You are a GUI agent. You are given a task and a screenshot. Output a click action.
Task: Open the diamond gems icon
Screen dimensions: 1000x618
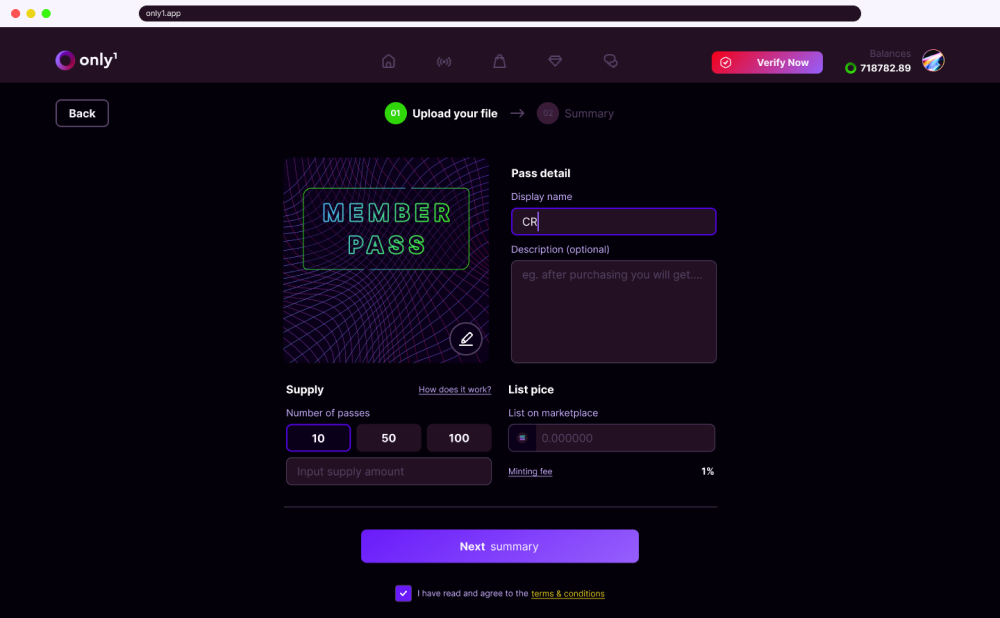555,61
